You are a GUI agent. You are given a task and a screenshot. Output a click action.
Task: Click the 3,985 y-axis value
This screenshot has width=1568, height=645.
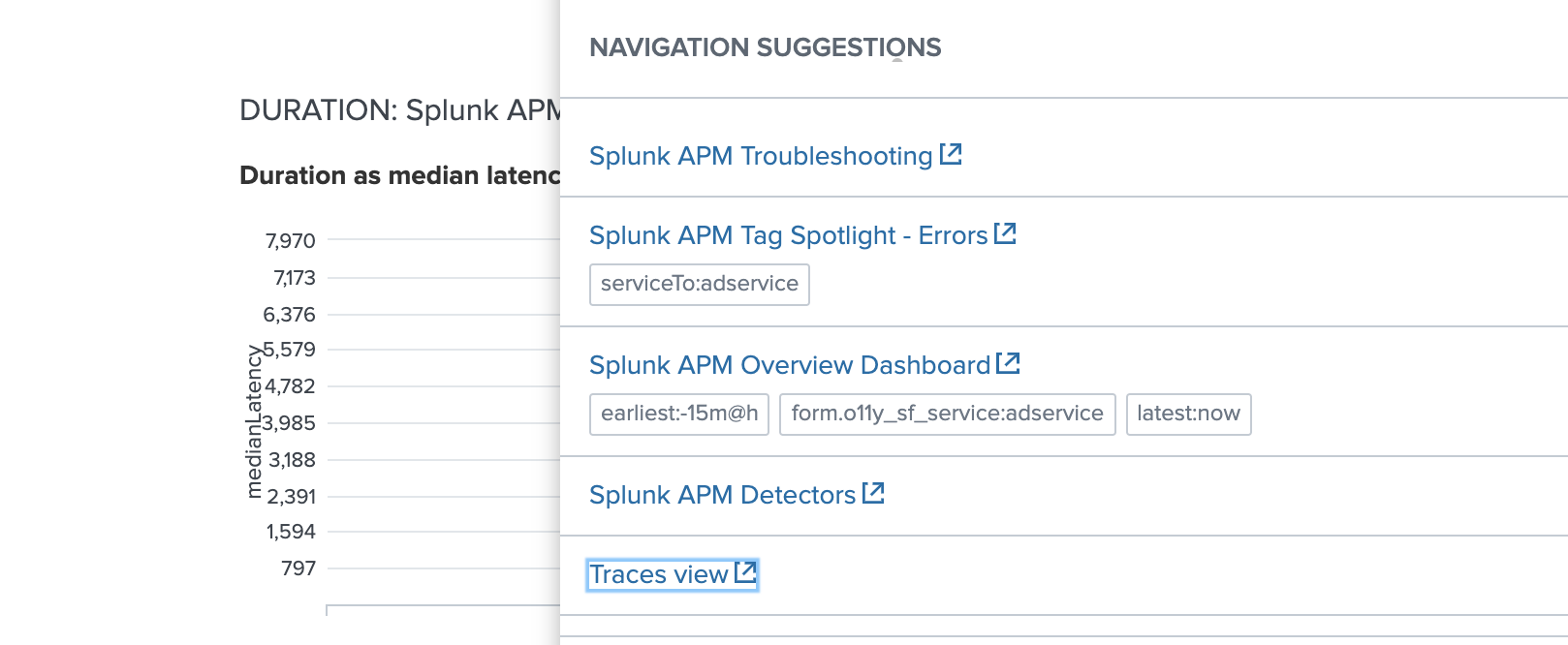(x=290, y=423)
